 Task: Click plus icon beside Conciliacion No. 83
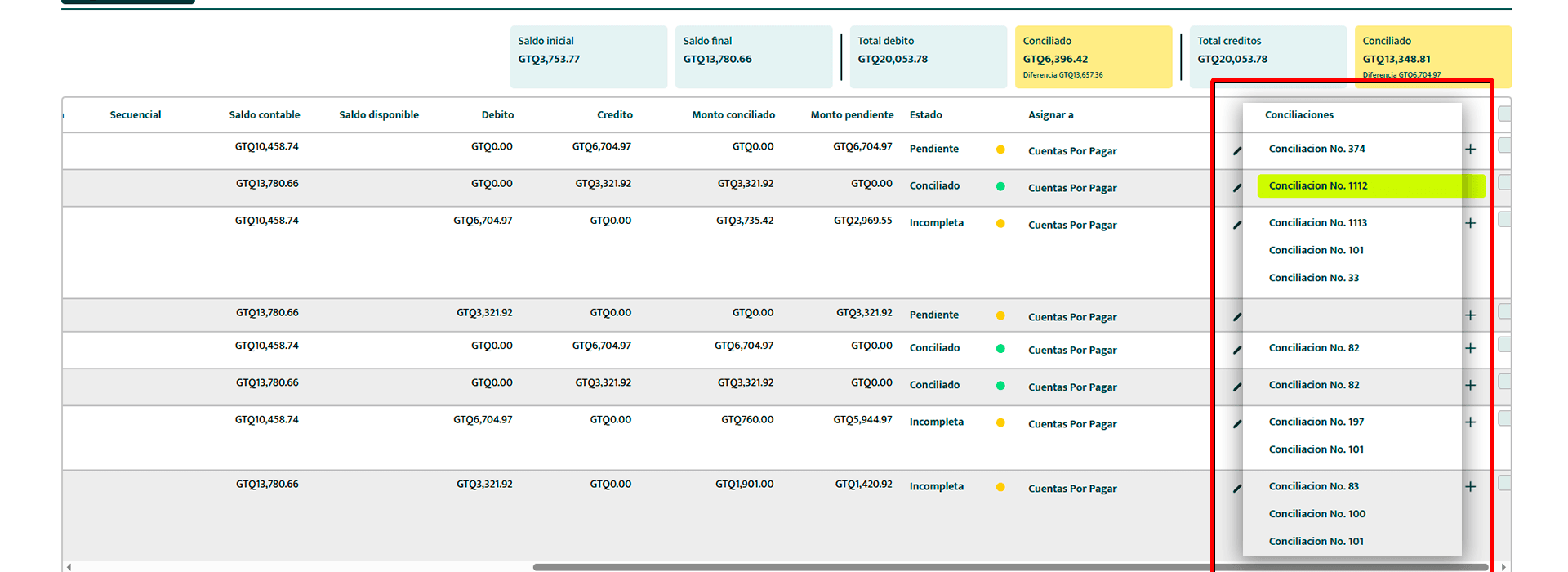pyautogui.click(x=1470, y=487)
